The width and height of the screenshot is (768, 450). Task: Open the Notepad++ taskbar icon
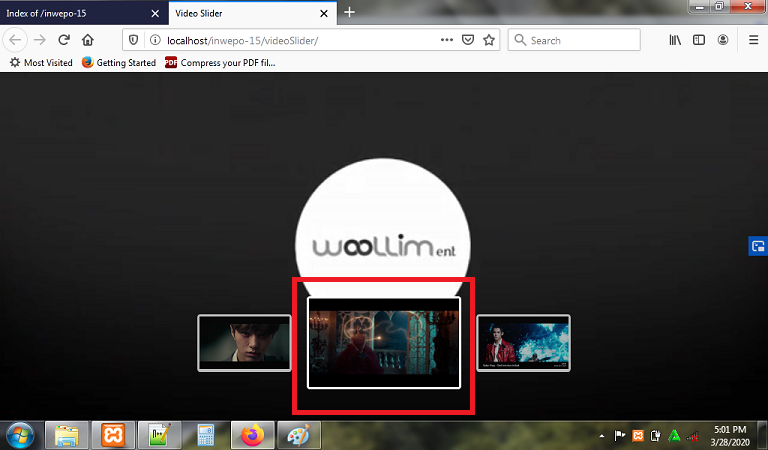160,435
